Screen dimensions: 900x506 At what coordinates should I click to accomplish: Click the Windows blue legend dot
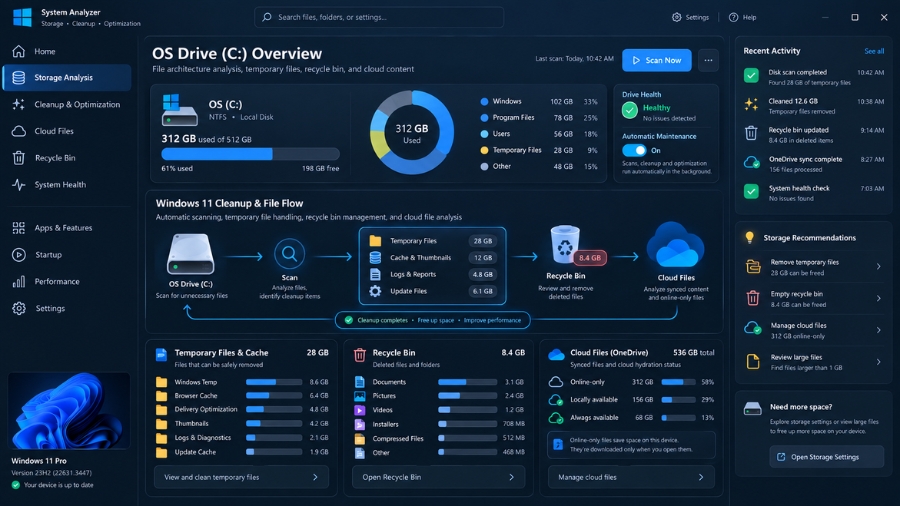(484, 102)
